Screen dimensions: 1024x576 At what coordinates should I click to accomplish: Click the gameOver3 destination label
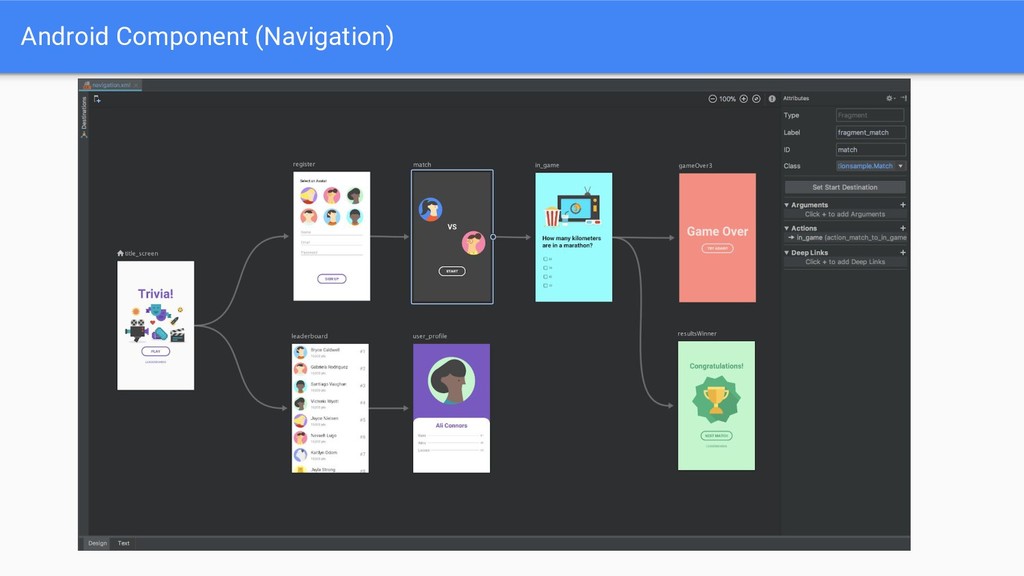point(695,166)
